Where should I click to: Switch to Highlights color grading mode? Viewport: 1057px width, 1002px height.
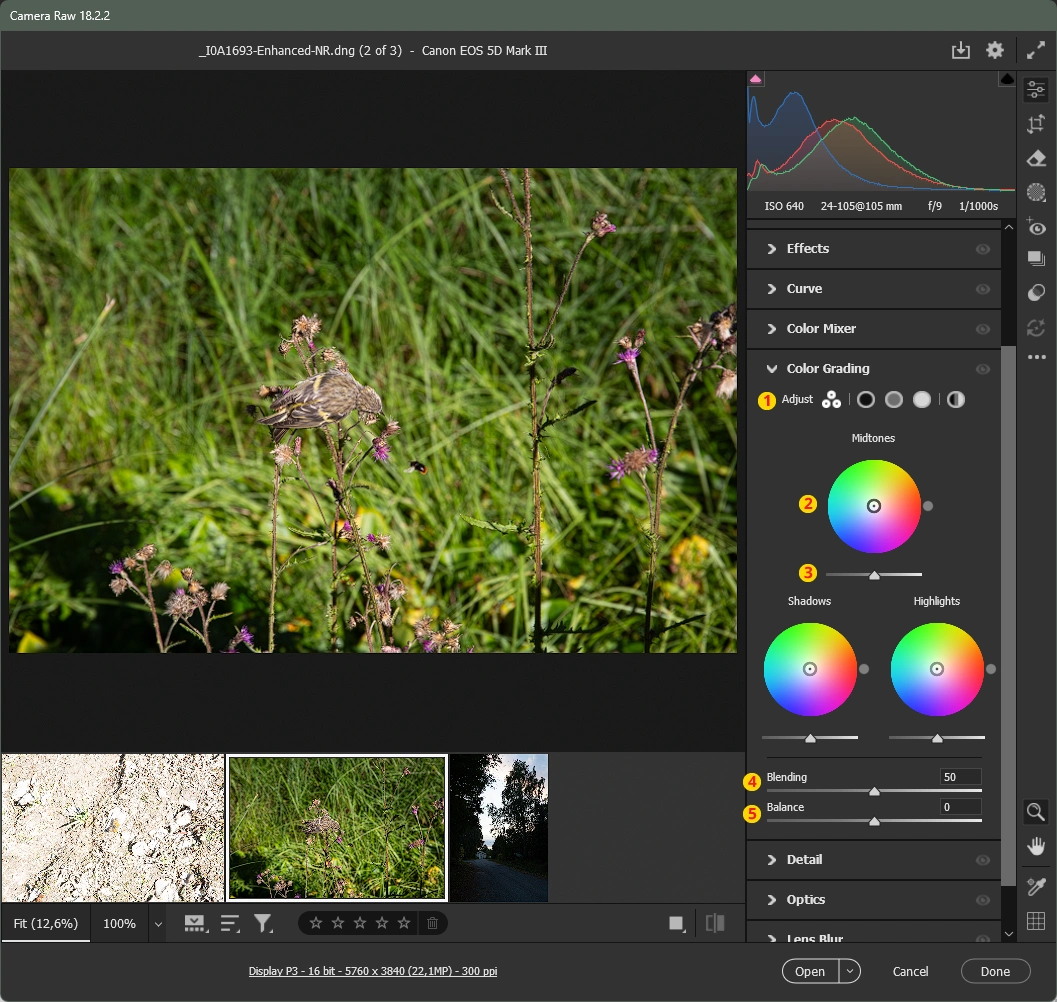point(922,400)
